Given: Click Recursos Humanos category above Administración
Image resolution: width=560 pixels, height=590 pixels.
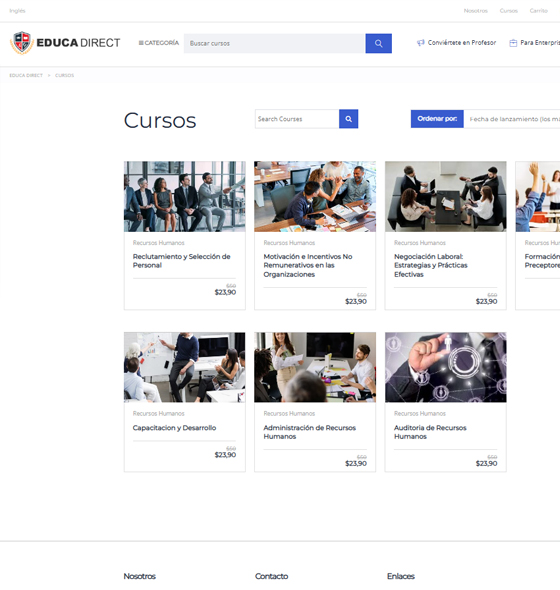Looking at the screenshot, I should click(289, 414).
